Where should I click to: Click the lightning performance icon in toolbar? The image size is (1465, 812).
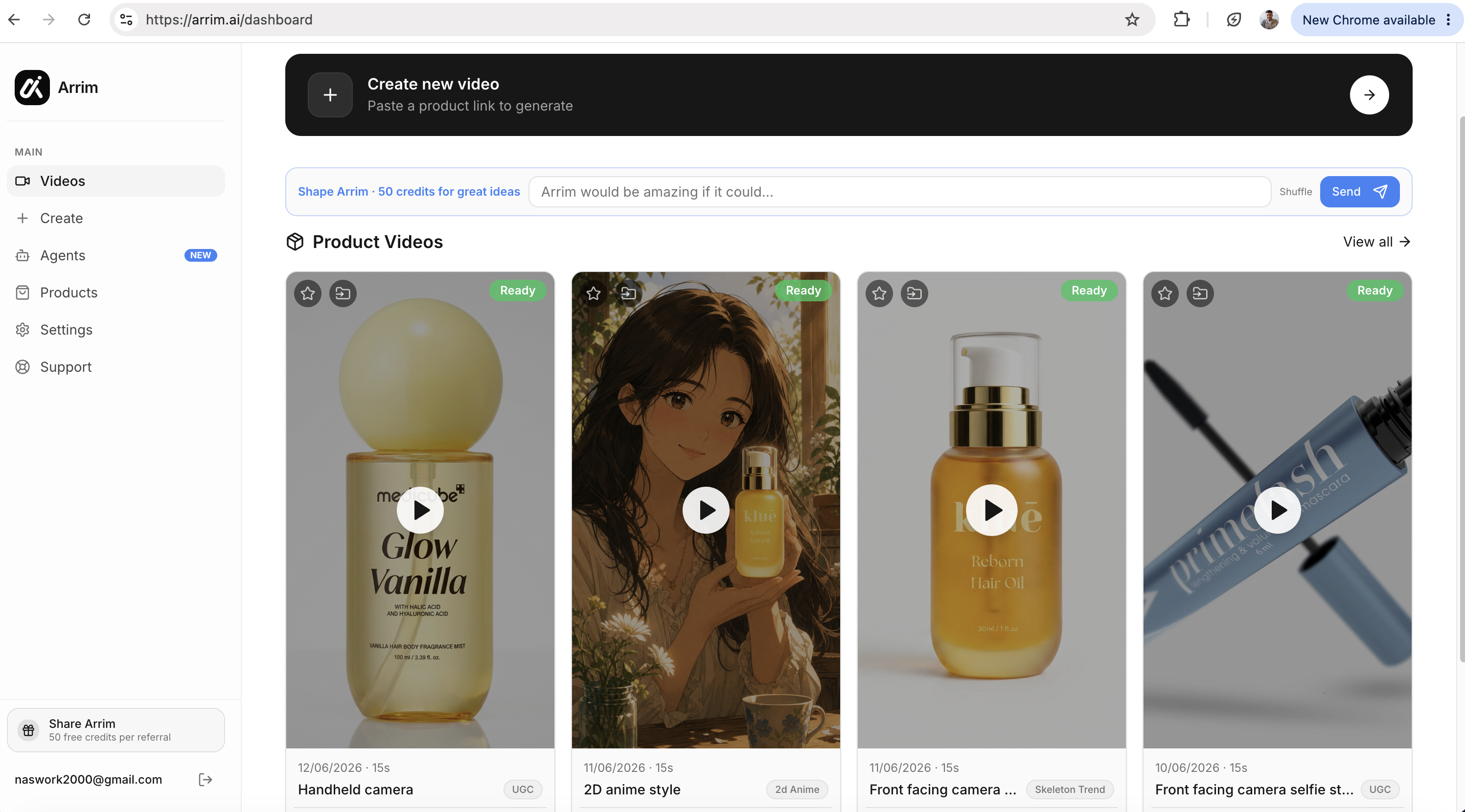click(1234, 20)
